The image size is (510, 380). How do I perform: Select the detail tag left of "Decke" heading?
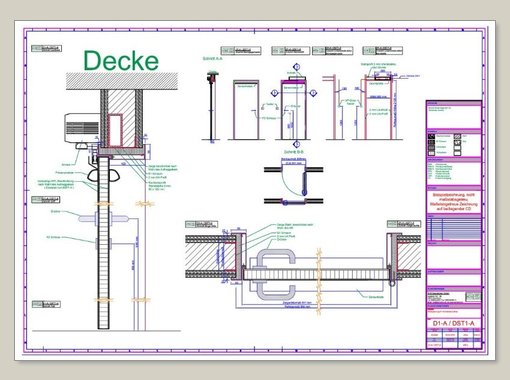tap(47, 48)
